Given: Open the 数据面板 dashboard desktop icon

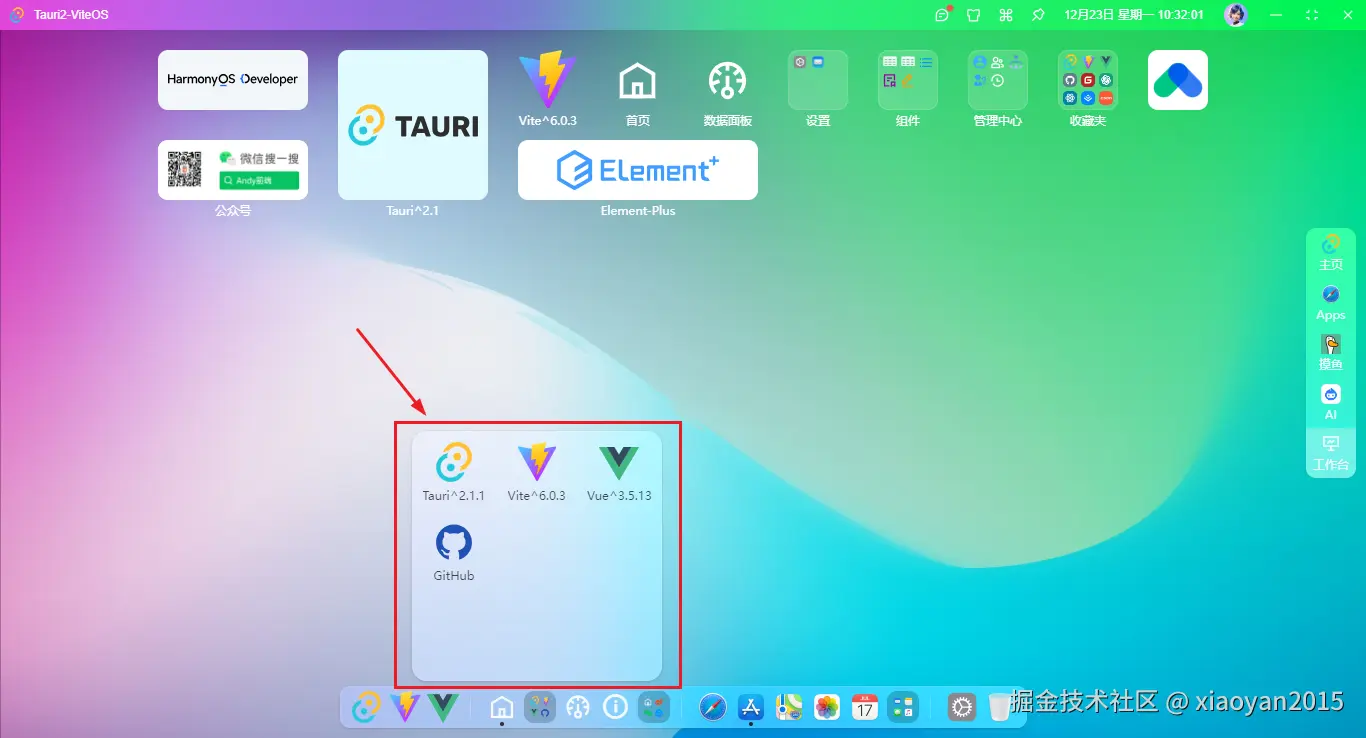Looking at the screenshot, I should 728,80.
